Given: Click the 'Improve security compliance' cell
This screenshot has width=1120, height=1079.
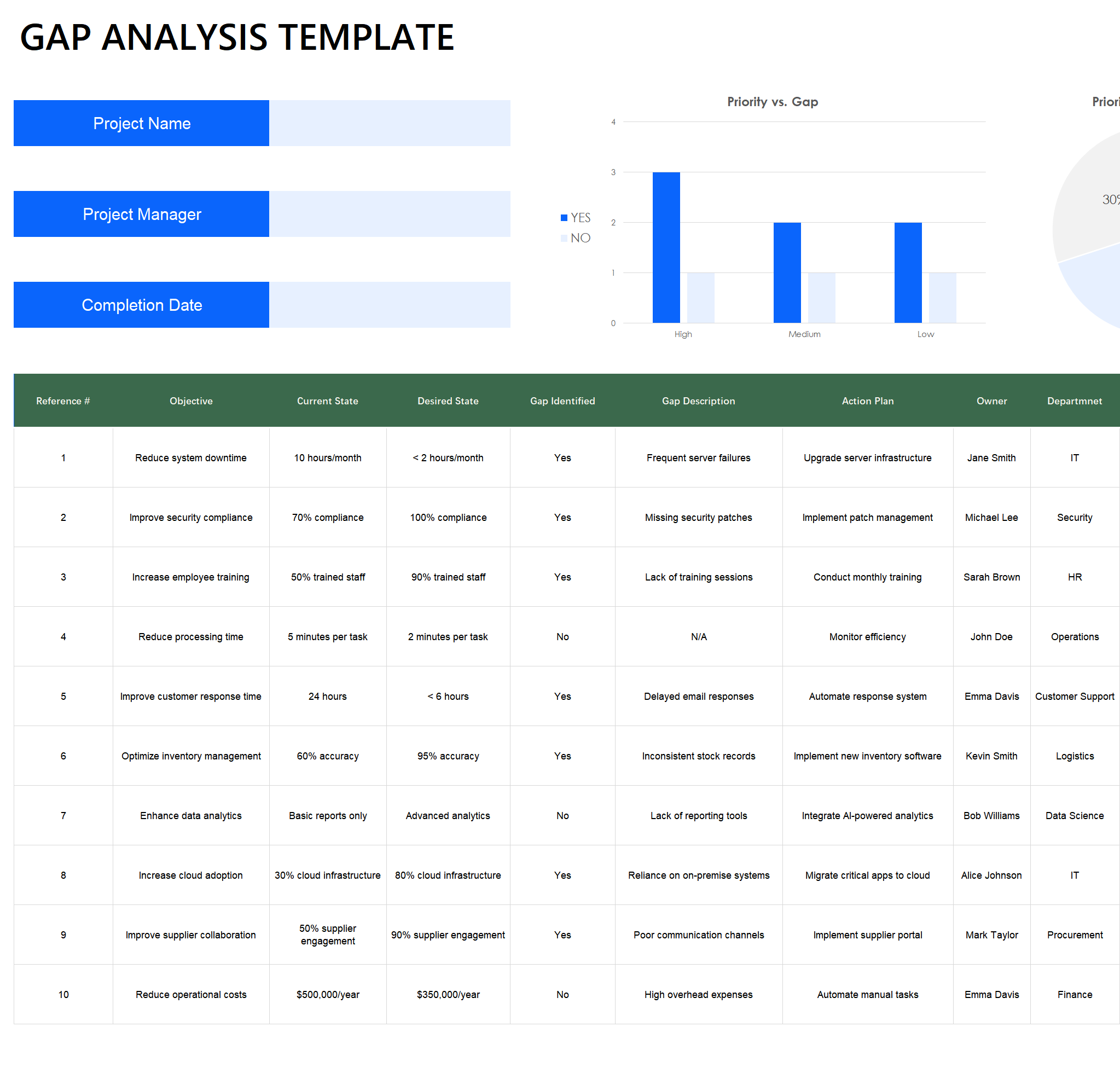Looking at the screenshot, I should click(x=191, y=517).
